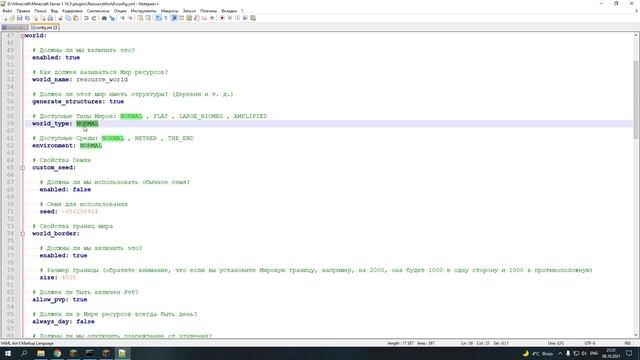Screen dimensions: 640x360
Task: Toggle synchronized vertical scrolling
Action: 140,18
